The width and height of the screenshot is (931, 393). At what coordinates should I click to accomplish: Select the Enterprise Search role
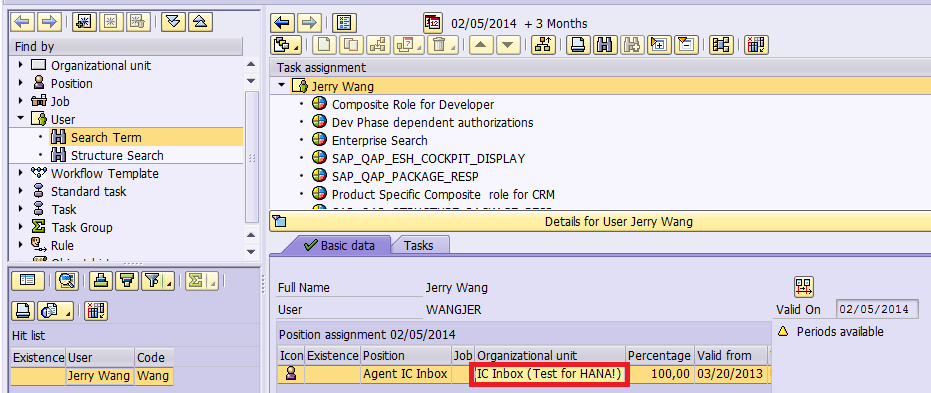379,141
